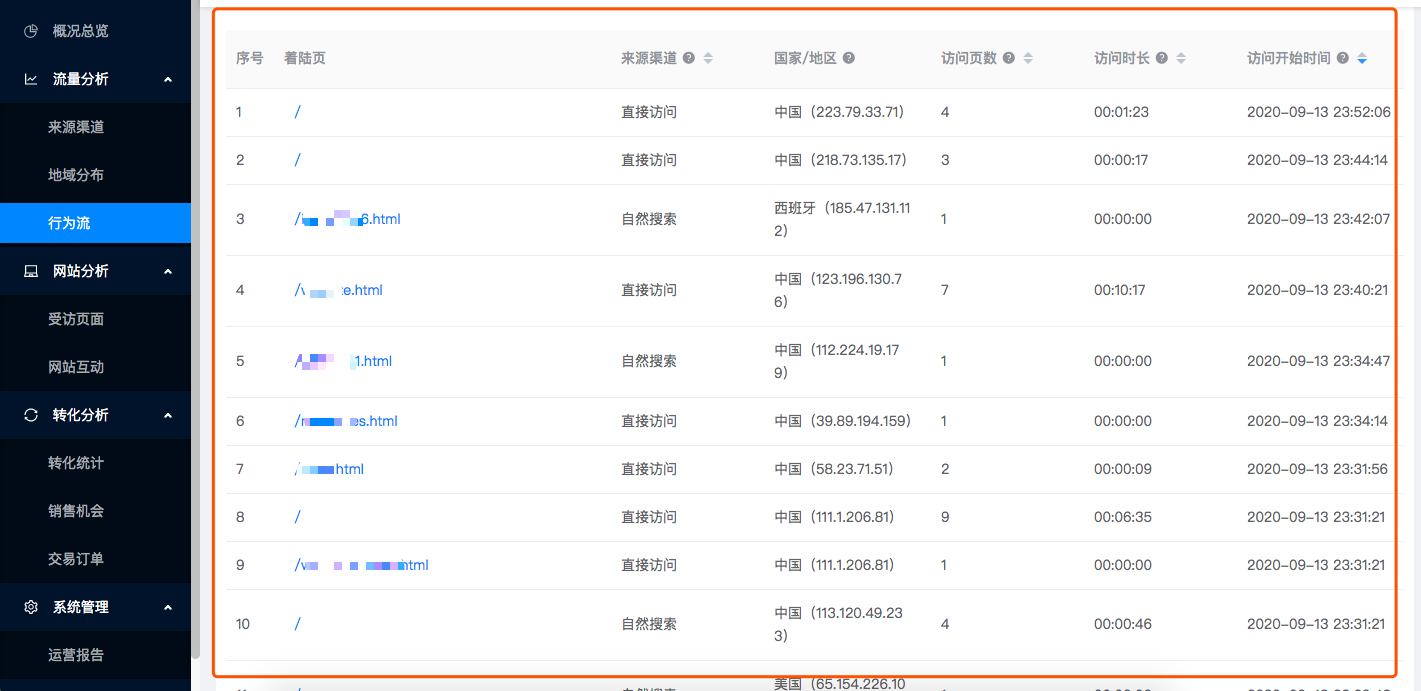The width and height of the screenshot is (1421, 691).
Task: Open landing page link in row 1
Action: [x=298, y=112]
